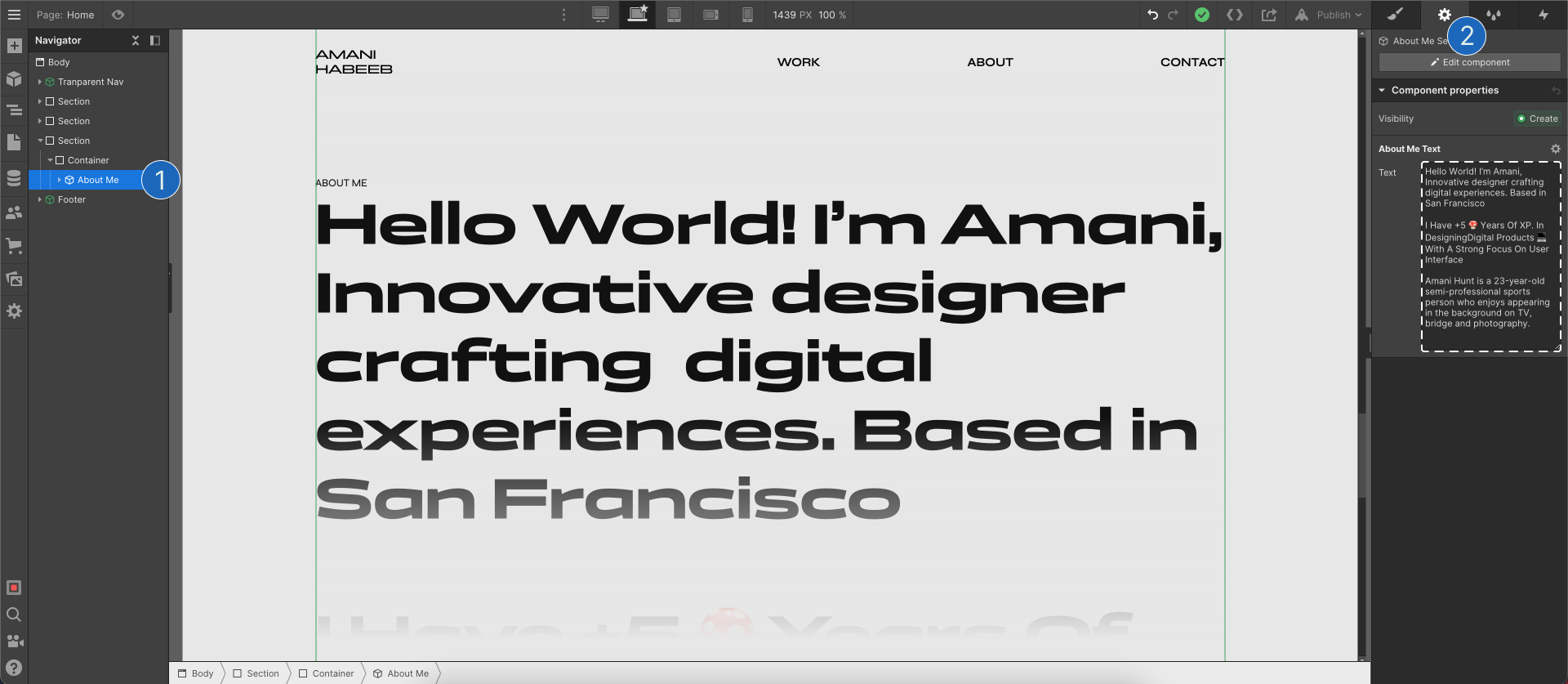The width and height of the screenshot is (1568, 684).
Task: Select the Footer row in Navigator
Action: 98,199
